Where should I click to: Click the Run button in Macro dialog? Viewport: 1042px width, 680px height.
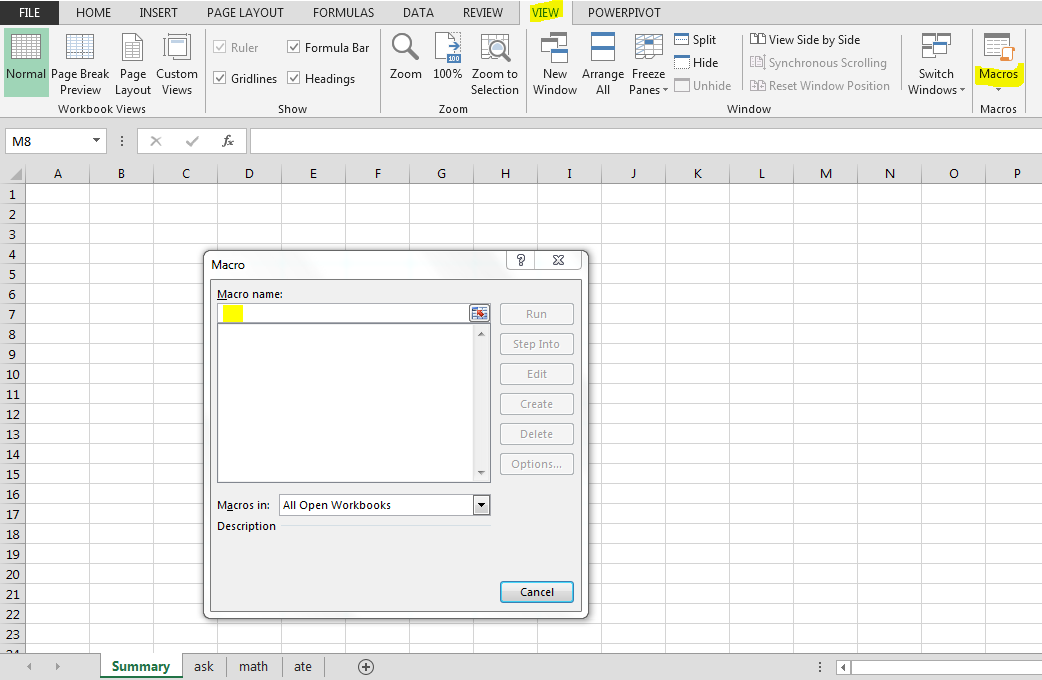pyautogui.click(x=536, y=314)
